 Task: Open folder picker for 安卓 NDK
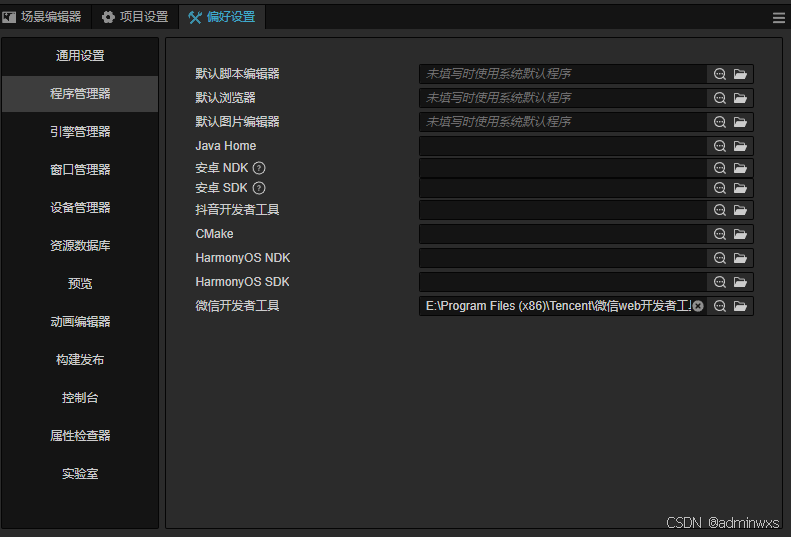[740, 168]
